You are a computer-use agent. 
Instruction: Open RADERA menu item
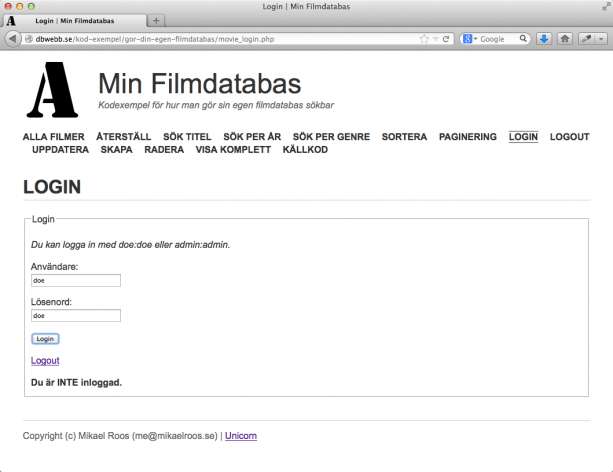164,150
